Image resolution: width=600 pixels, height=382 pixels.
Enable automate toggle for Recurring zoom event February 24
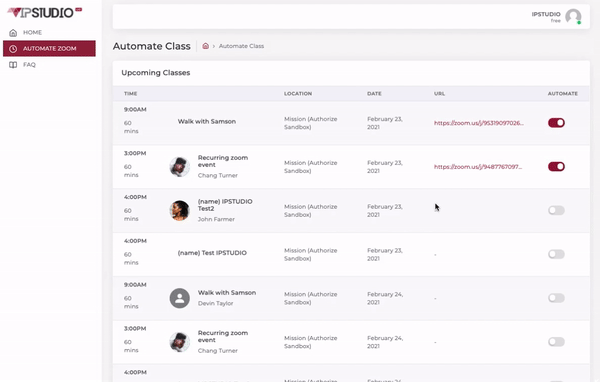click(556, 342)
